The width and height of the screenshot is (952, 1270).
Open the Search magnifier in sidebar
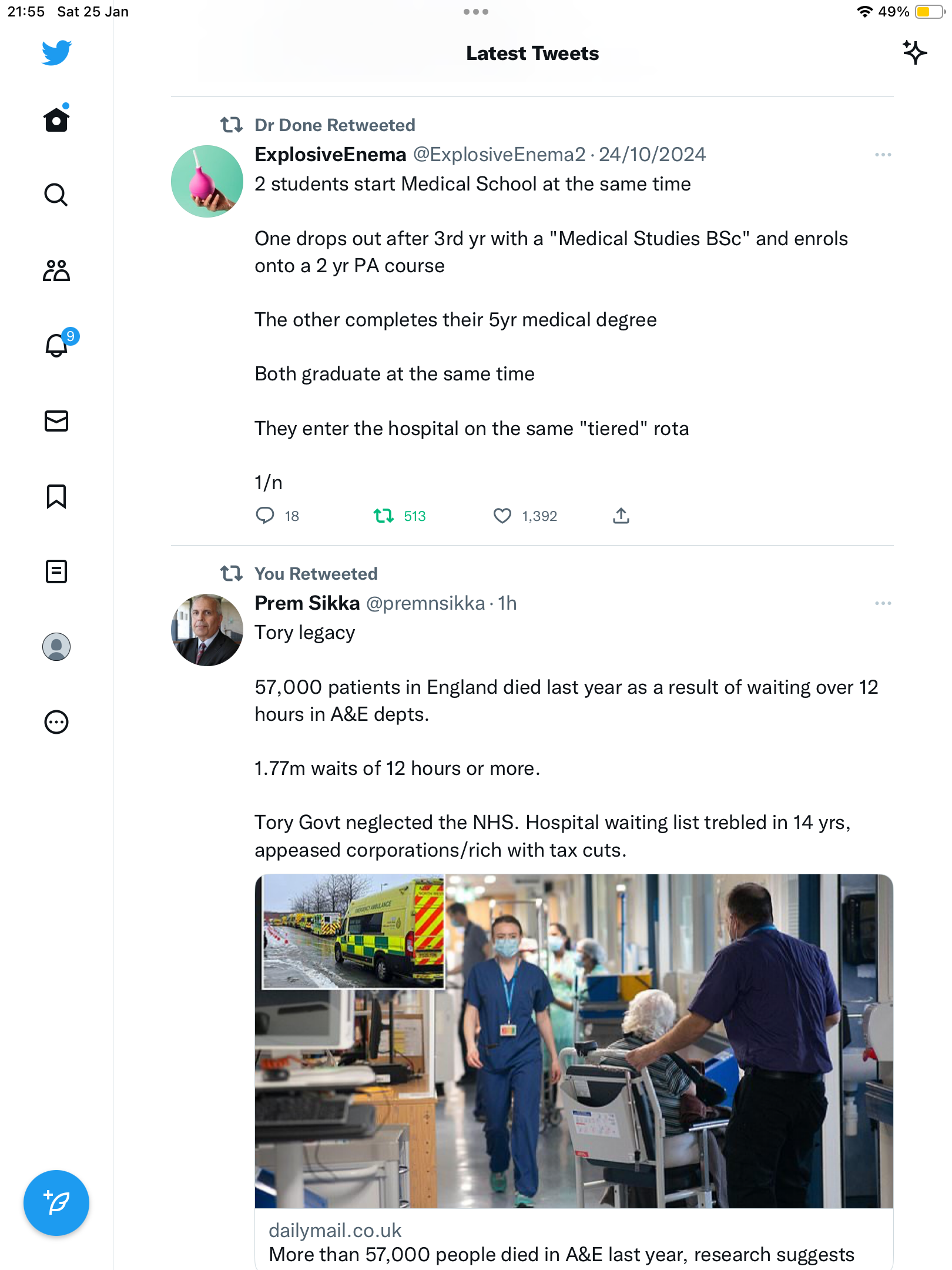click(x=56, y=195)
